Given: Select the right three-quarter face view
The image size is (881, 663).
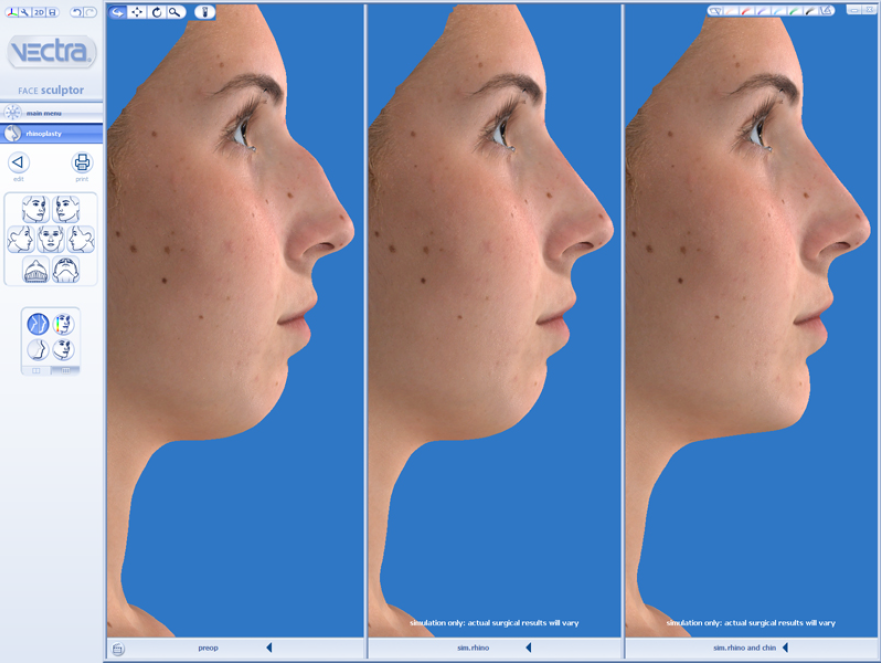Looking at the screenshot, I should coord(35,210).
